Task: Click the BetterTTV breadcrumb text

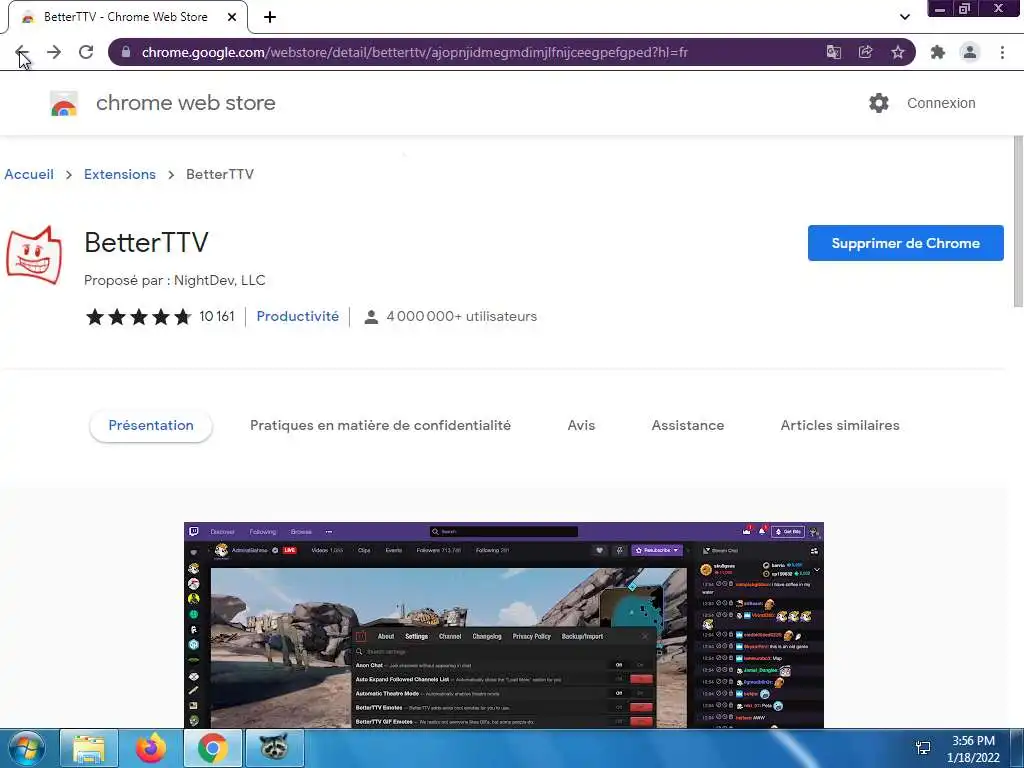Action: point(219,174)
